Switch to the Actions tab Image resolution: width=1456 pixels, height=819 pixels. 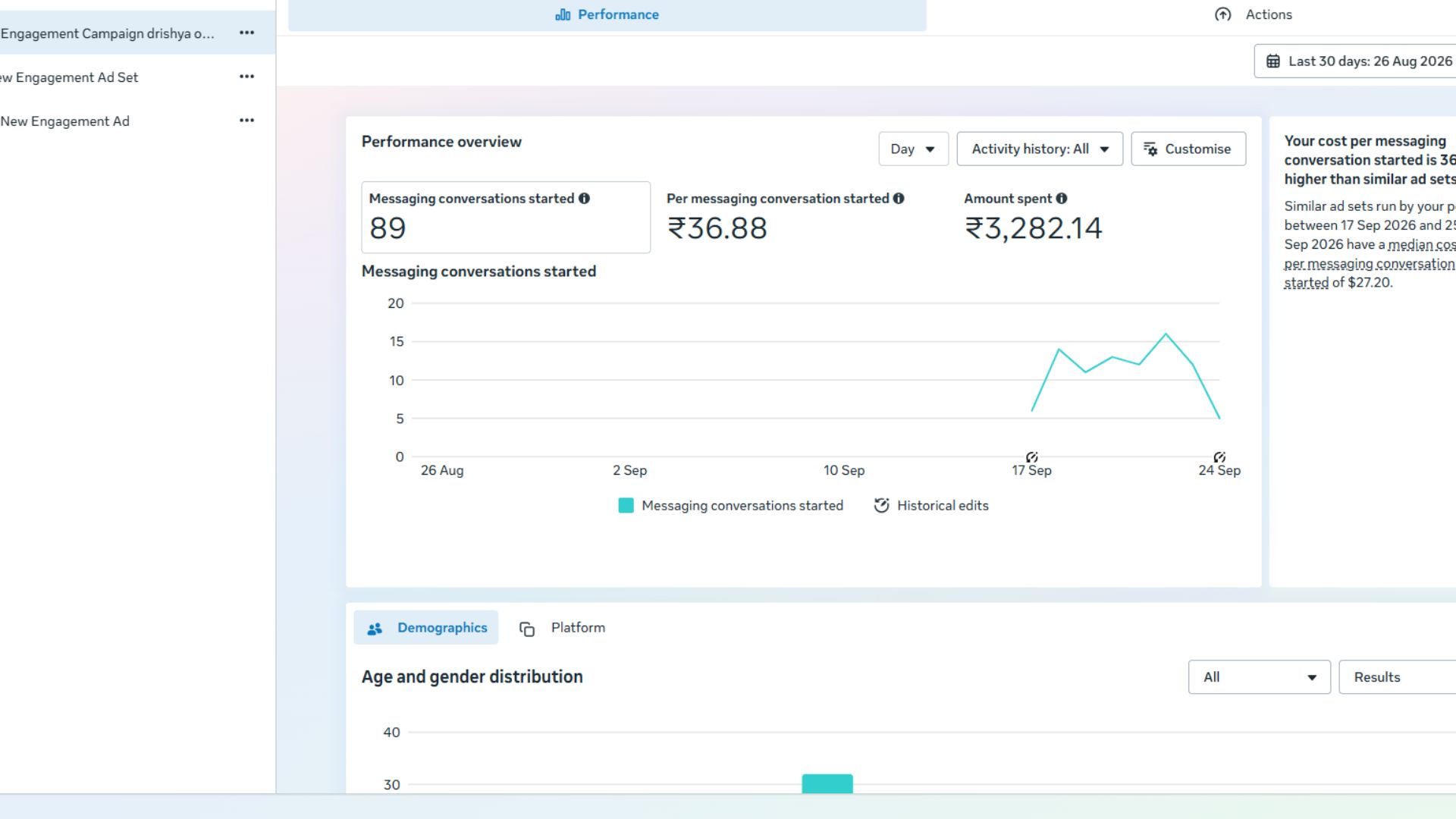(x=1254, y=14)
